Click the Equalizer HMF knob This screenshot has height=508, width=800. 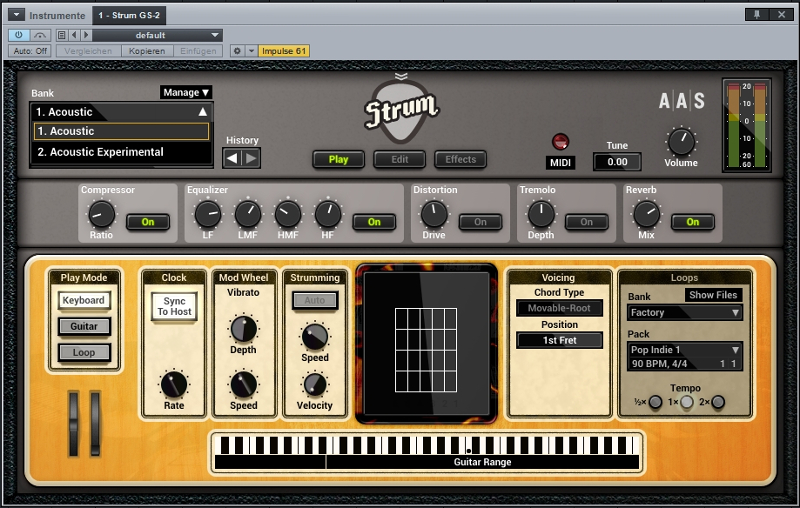pos(288,214)
